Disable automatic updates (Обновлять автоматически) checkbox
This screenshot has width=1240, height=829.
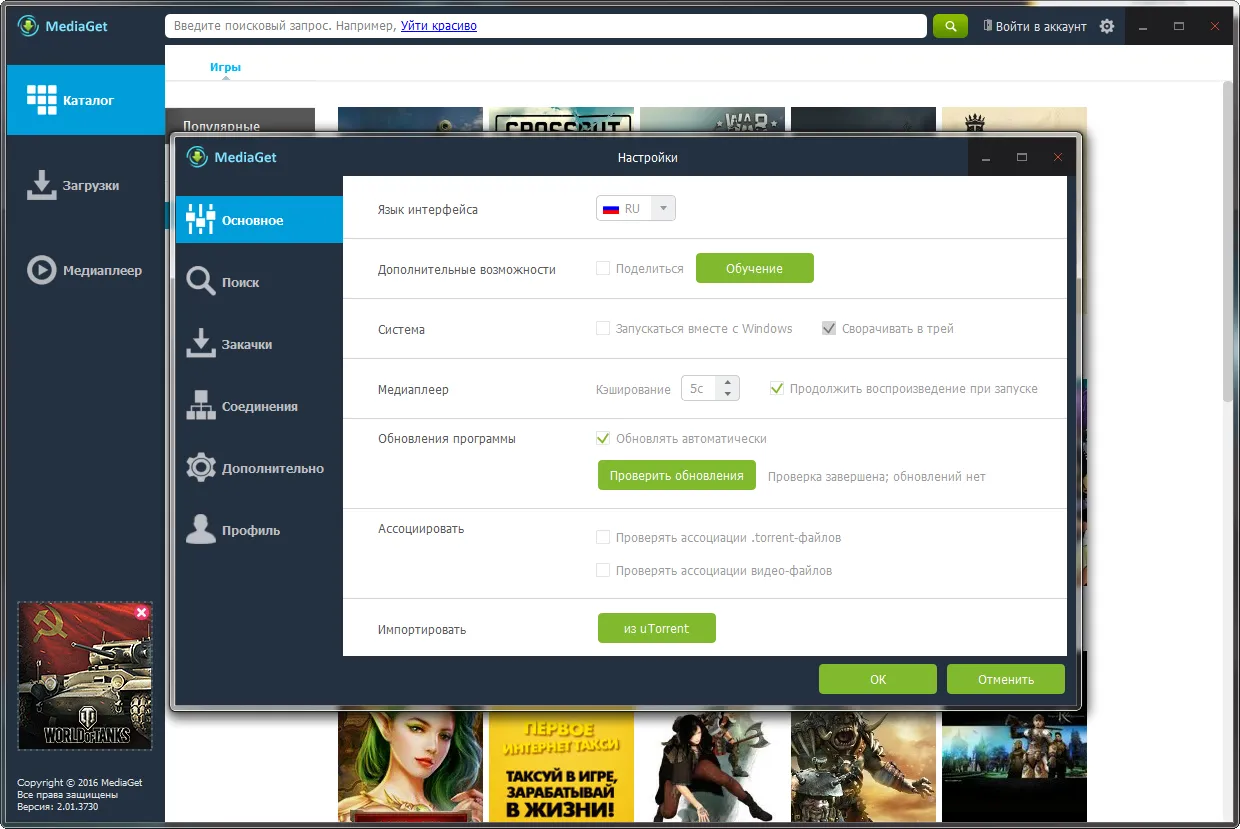pos(603,438)
